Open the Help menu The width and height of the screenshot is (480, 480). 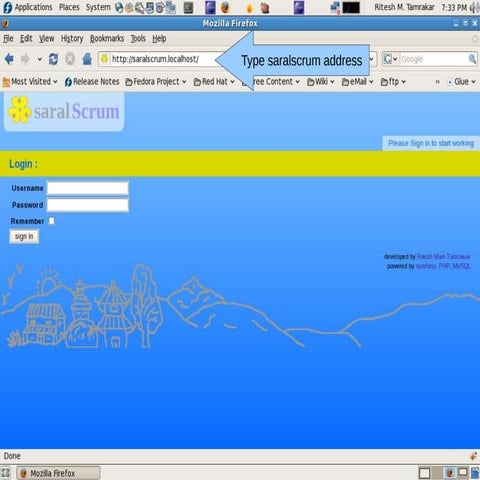point(159,39)
